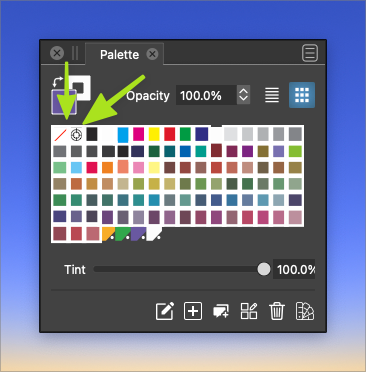Select the stroke color well
Viewport: 366px width, 372px height.
pyautogui.click(x=81, y=87)
